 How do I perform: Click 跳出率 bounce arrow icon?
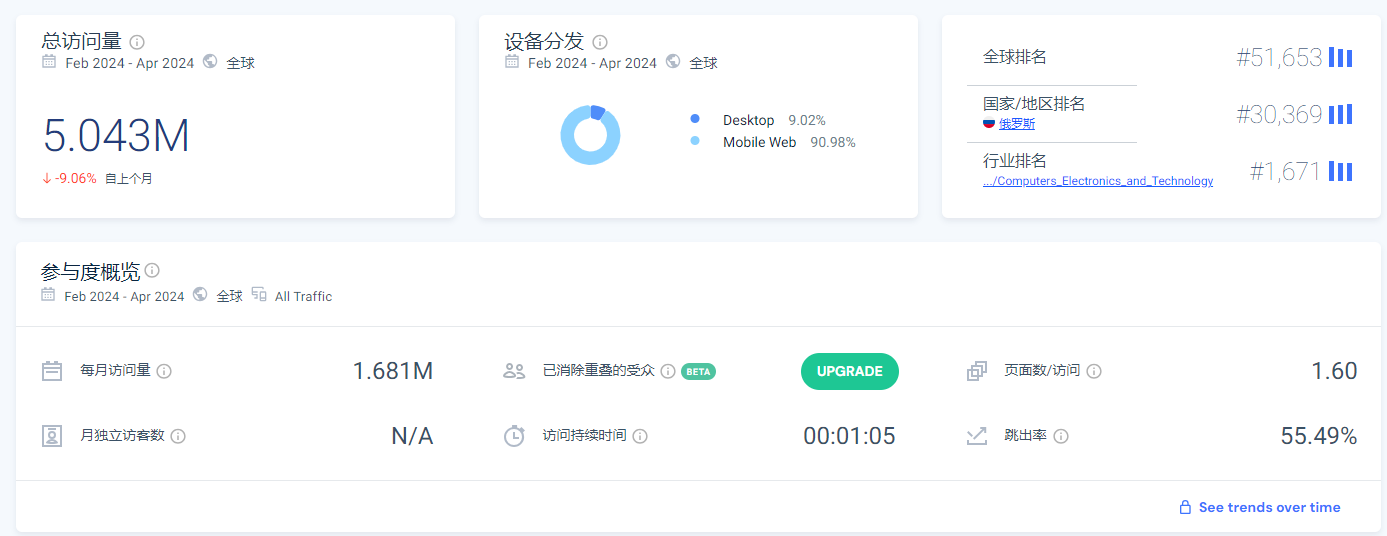[977, 436]
